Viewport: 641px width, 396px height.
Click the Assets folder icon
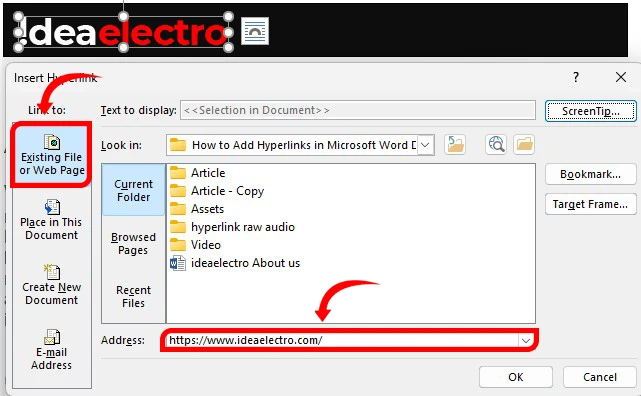point(178,209)
